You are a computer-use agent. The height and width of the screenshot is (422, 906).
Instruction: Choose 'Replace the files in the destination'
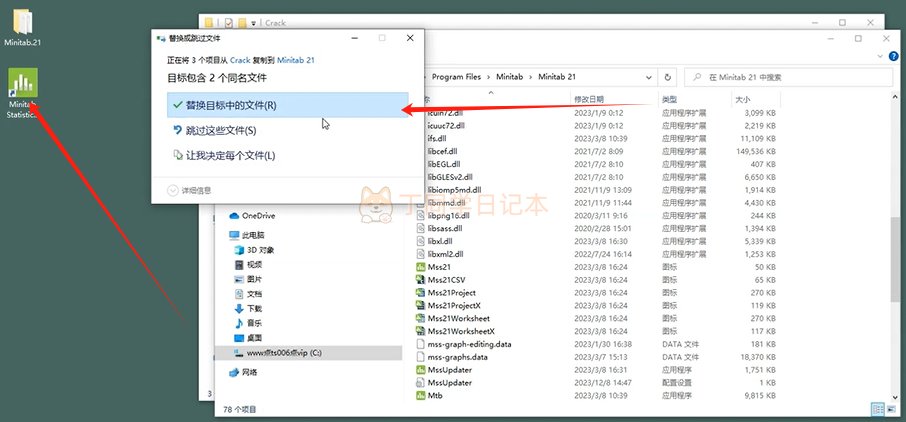[x=230, y=105]
